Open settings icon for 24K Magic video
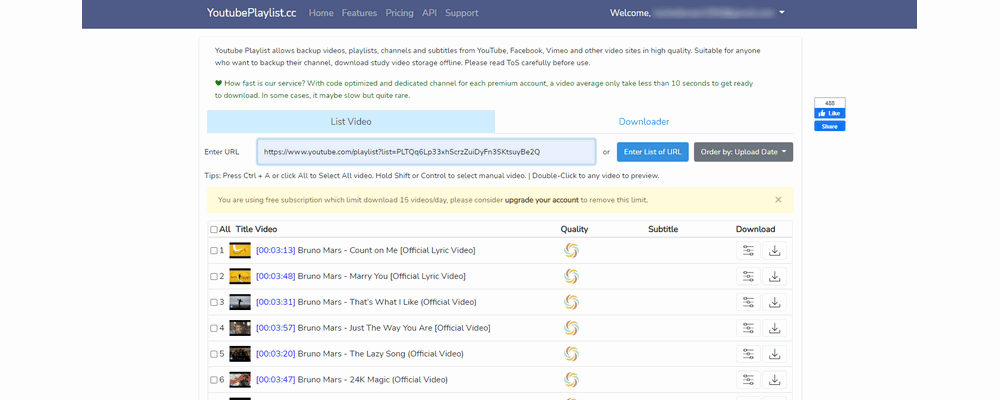This screenshot has height=400, width=1000. tap(748, 380)
